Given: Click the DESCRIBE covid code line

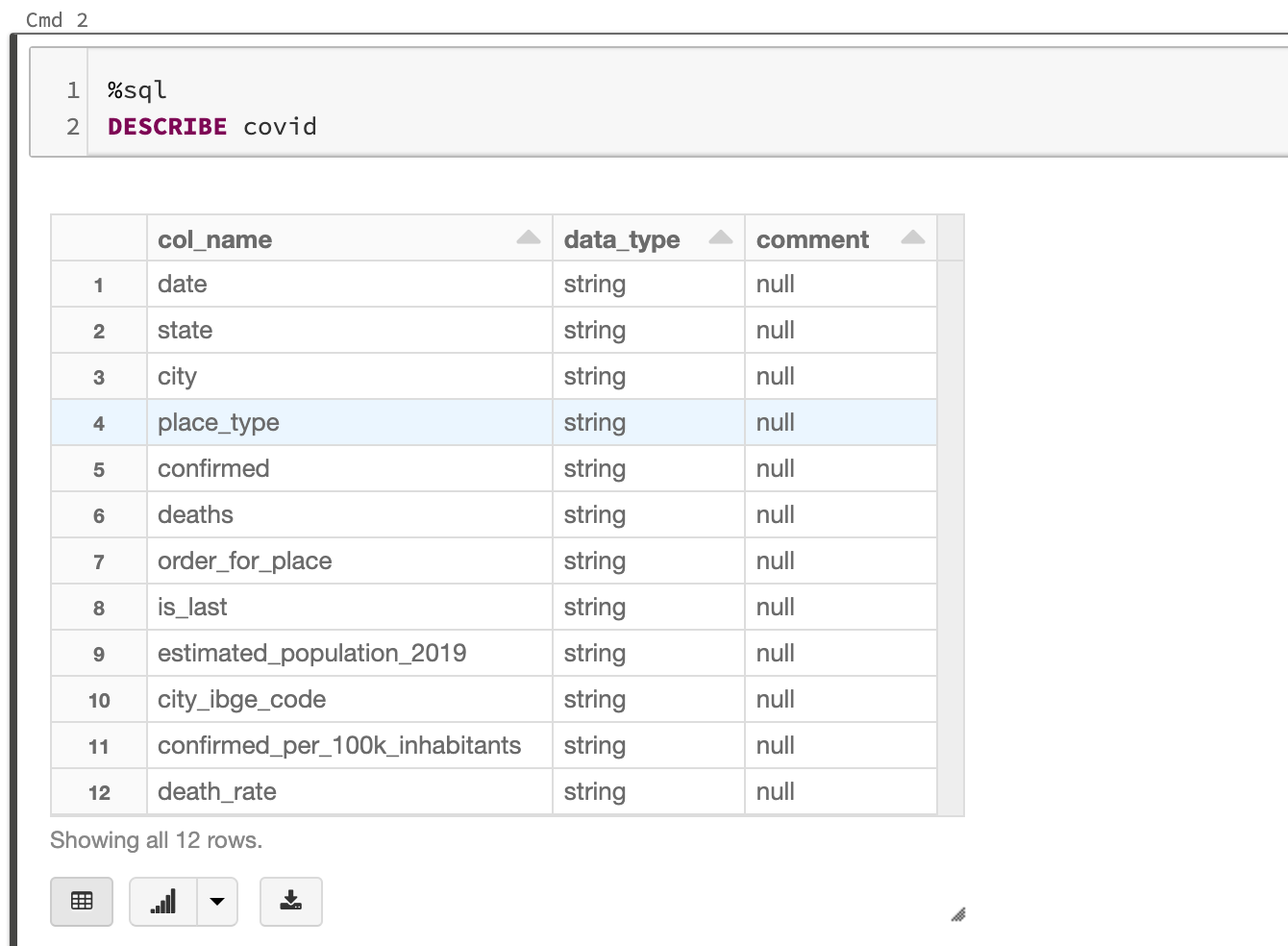Looking at the screenshot, I should coord(212,127).
